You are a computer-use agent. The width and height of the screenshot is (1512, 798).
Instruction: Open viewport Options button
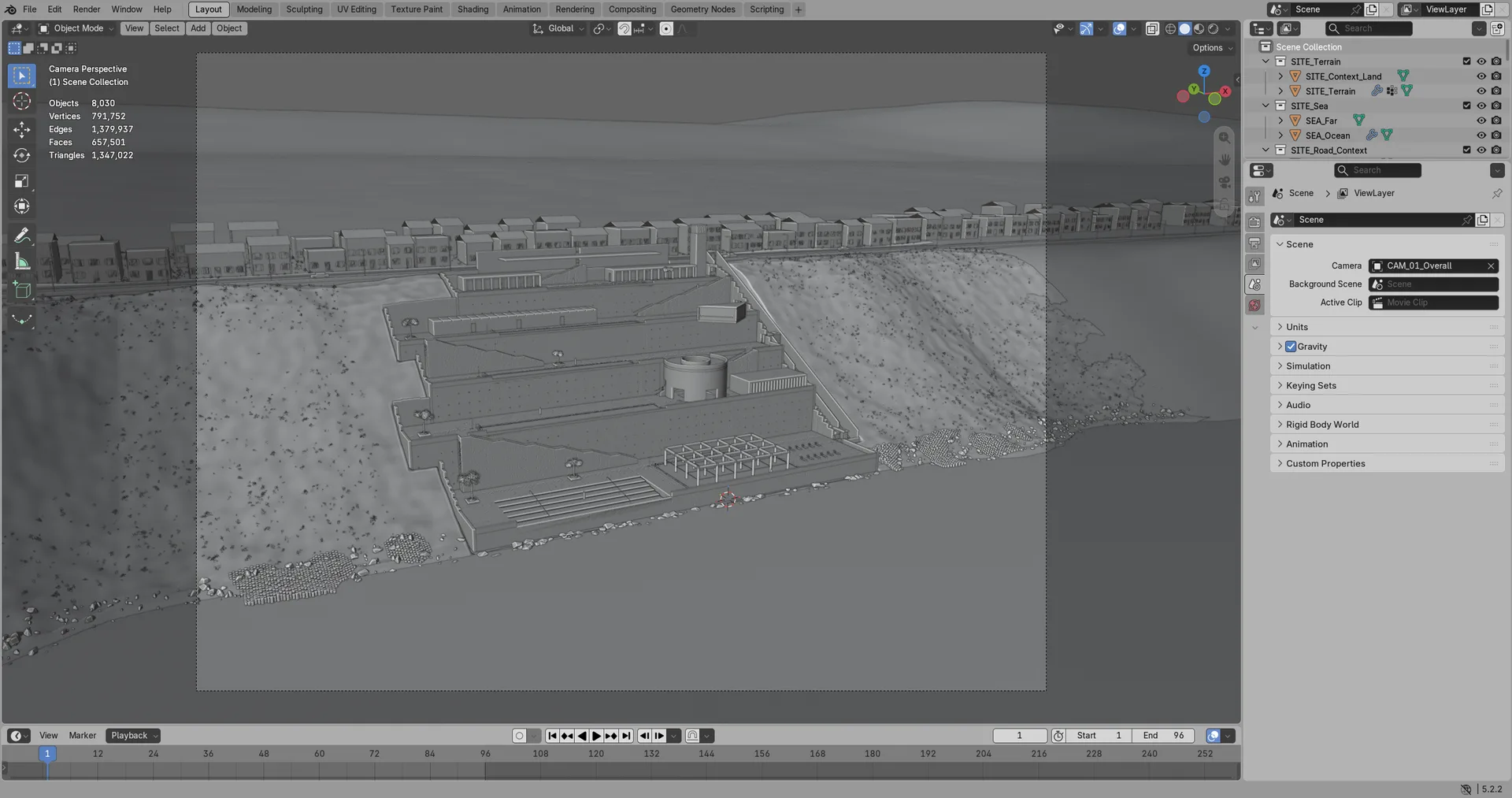point(1213,48)
